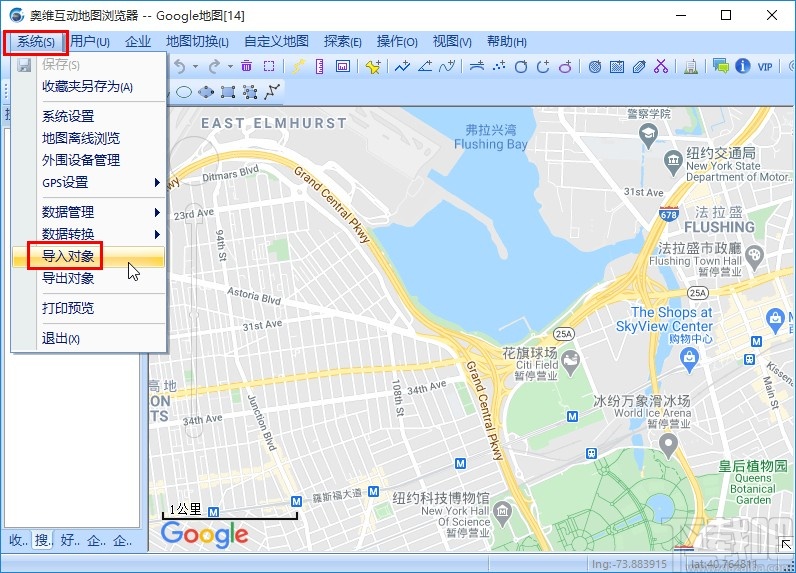Screen dimensions: 796x573
Task: Select the purple ruler measure tool
Action: [x=320, y=66]
